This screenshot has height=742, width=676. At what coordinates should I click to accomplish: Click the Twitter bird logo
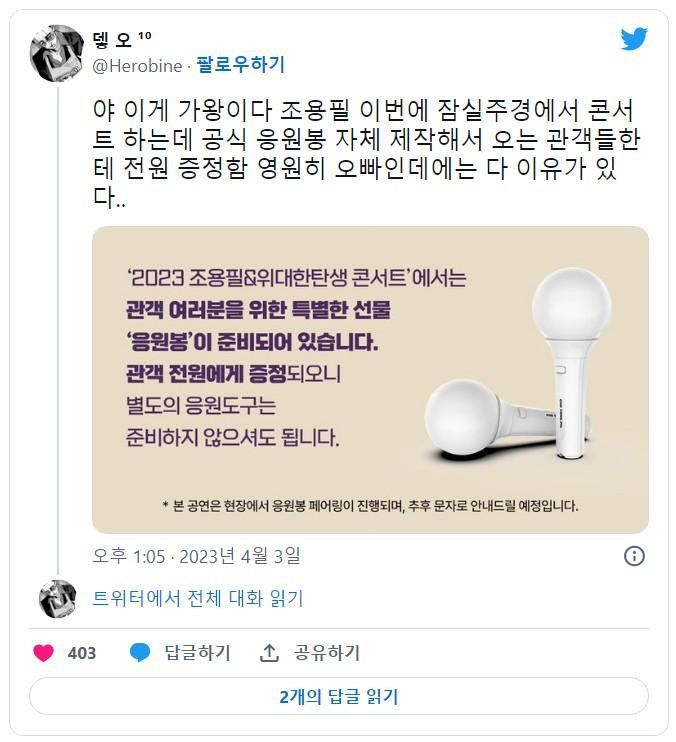tap(634, 38)
